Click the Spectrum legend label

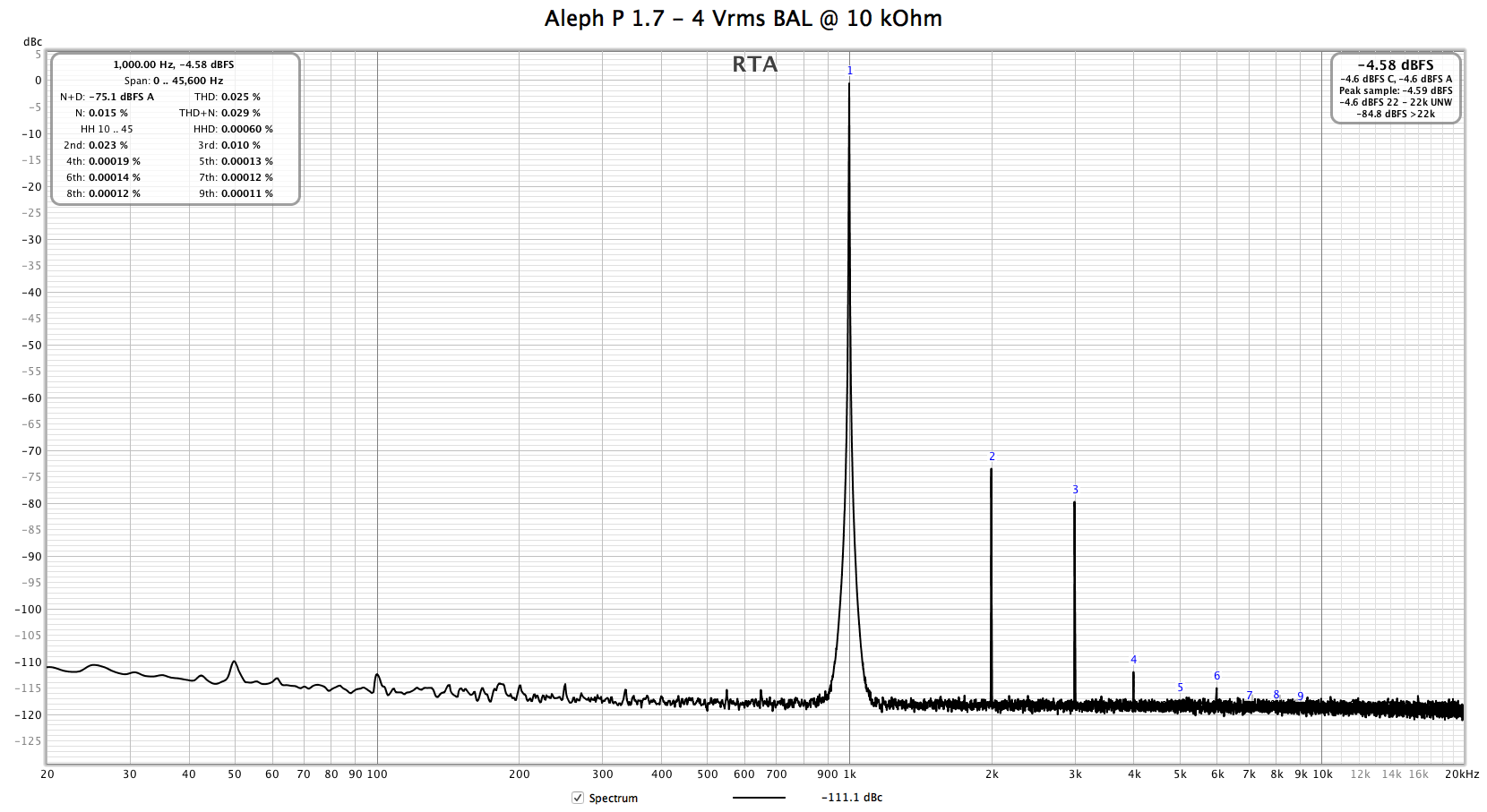click(x=614, y=798)
